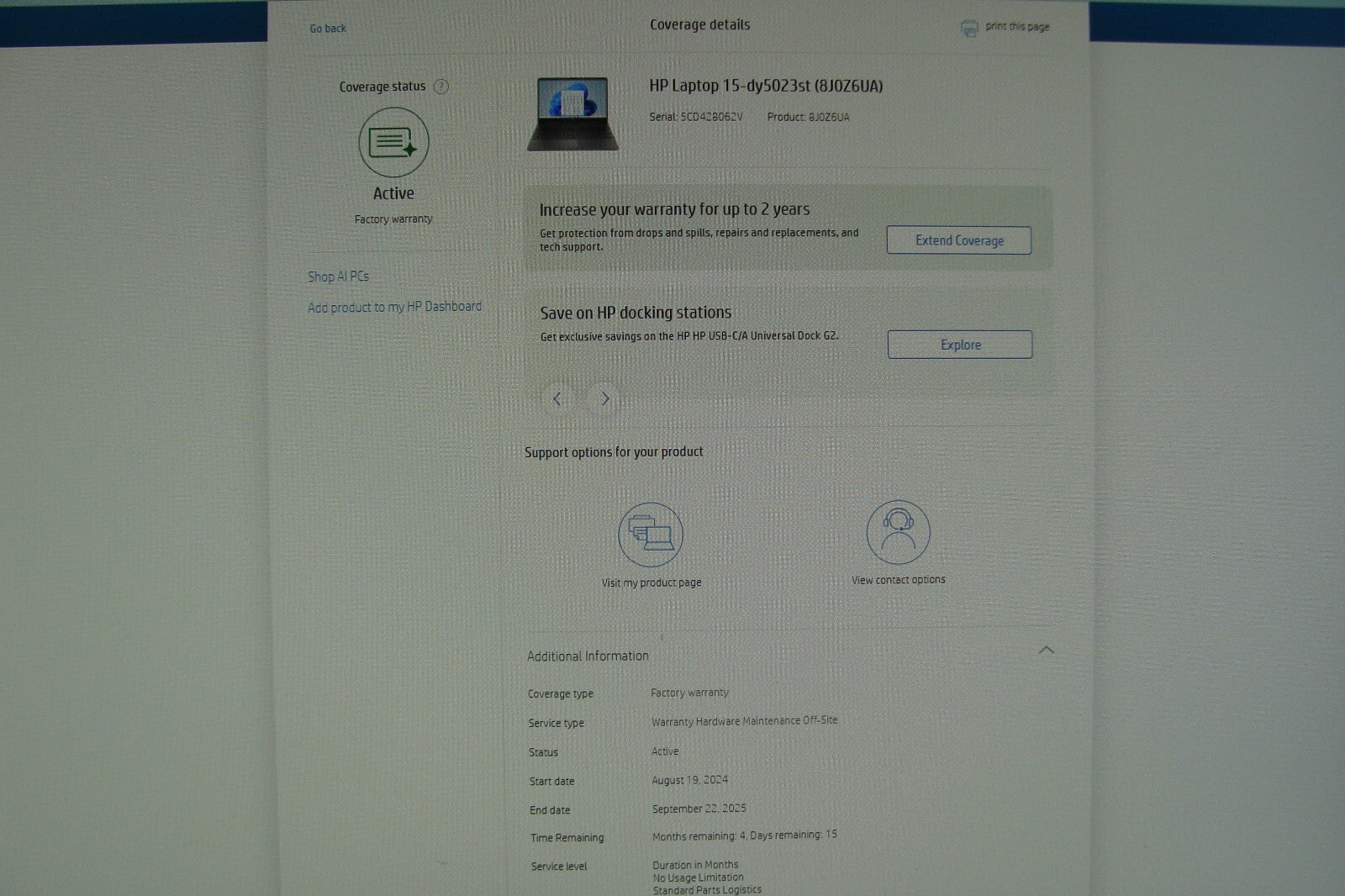
Task: Click the Active warranty certificate icon
Action: (x=393, y=142)
